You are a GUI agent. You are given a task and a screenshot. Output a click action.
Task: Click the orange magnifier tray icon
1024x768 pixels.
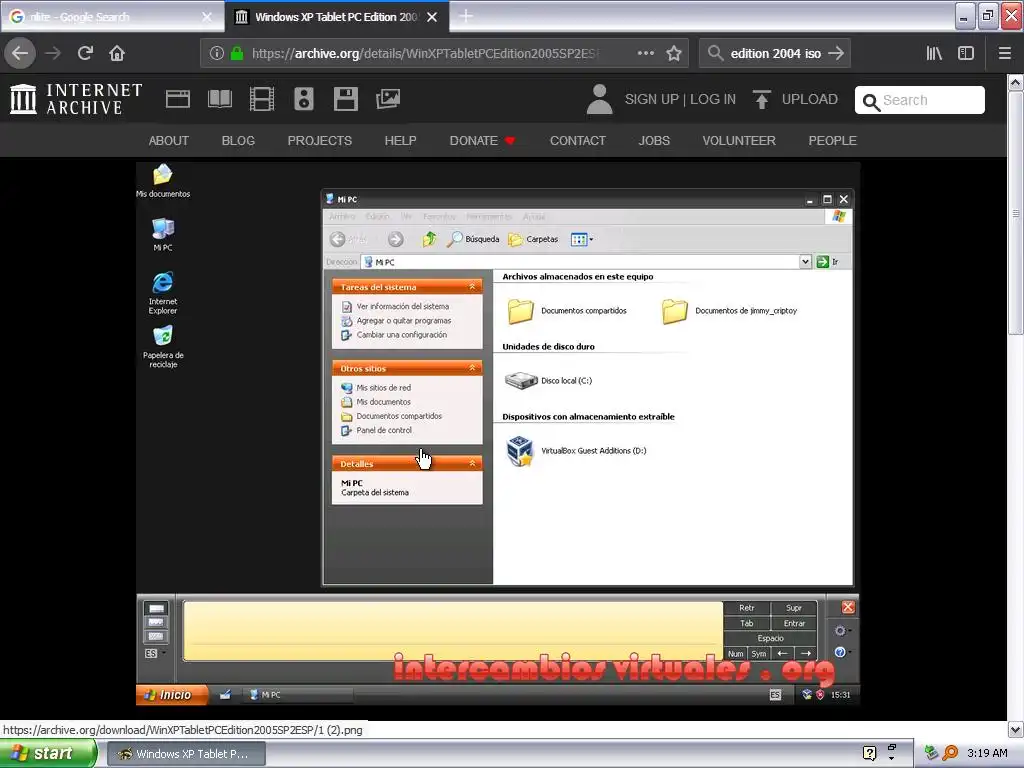pos(950,753)
